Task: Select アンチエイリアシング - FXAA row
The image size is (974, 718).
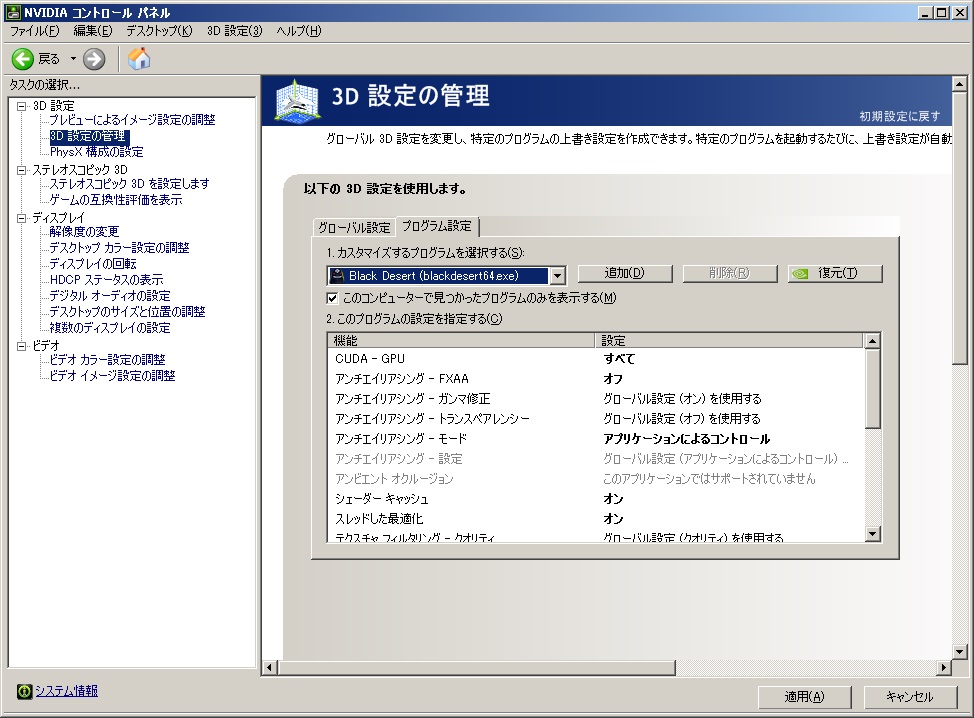Action: tap(596, 379)
